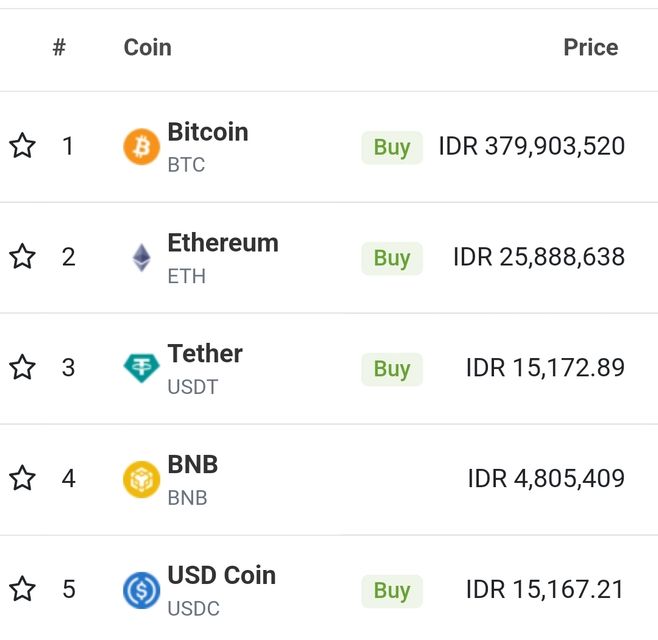Click the USD Coin logo icon
658x640 pixels.
[141, 590]
